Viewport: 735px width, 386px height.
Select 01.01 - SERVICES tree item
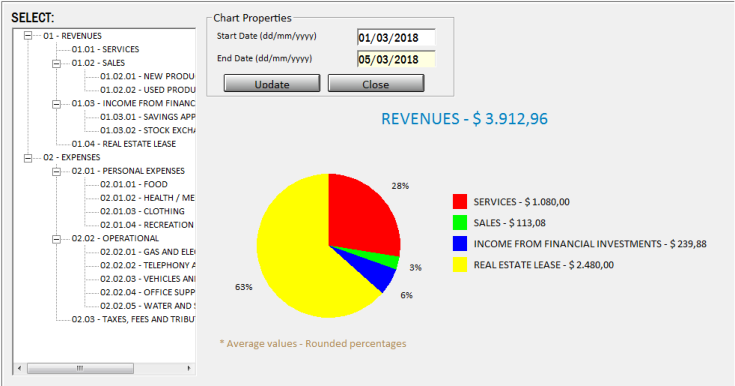105,49
